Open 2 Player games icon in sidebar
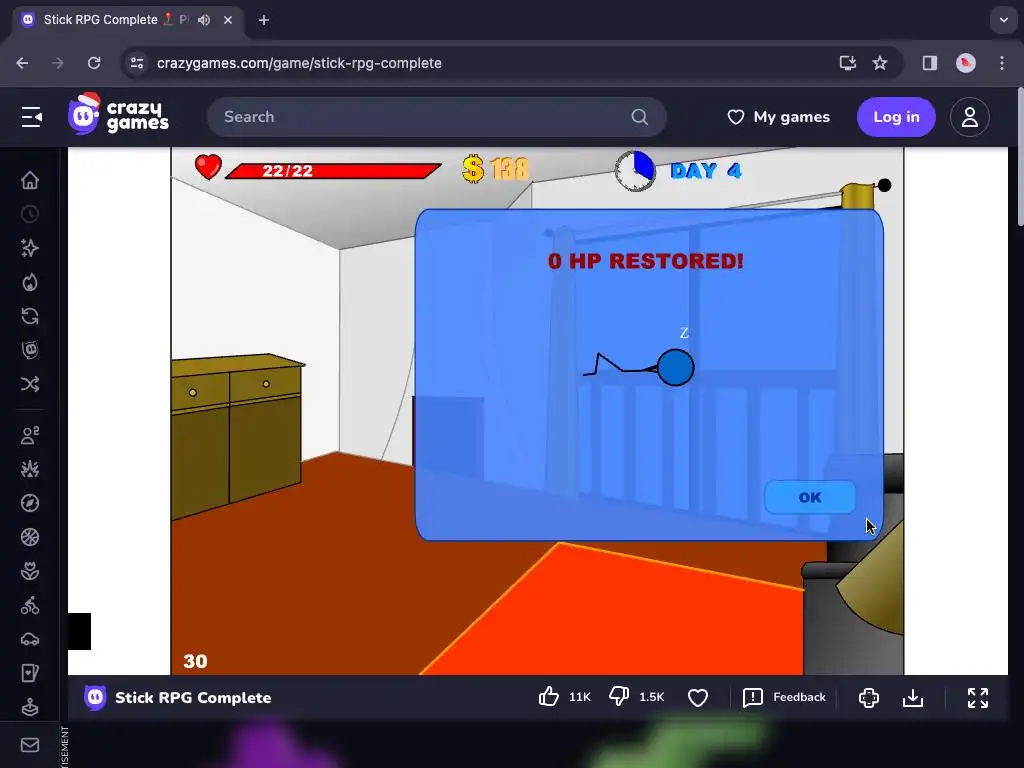Screen dimensions: 1024x768 point(30,435)
